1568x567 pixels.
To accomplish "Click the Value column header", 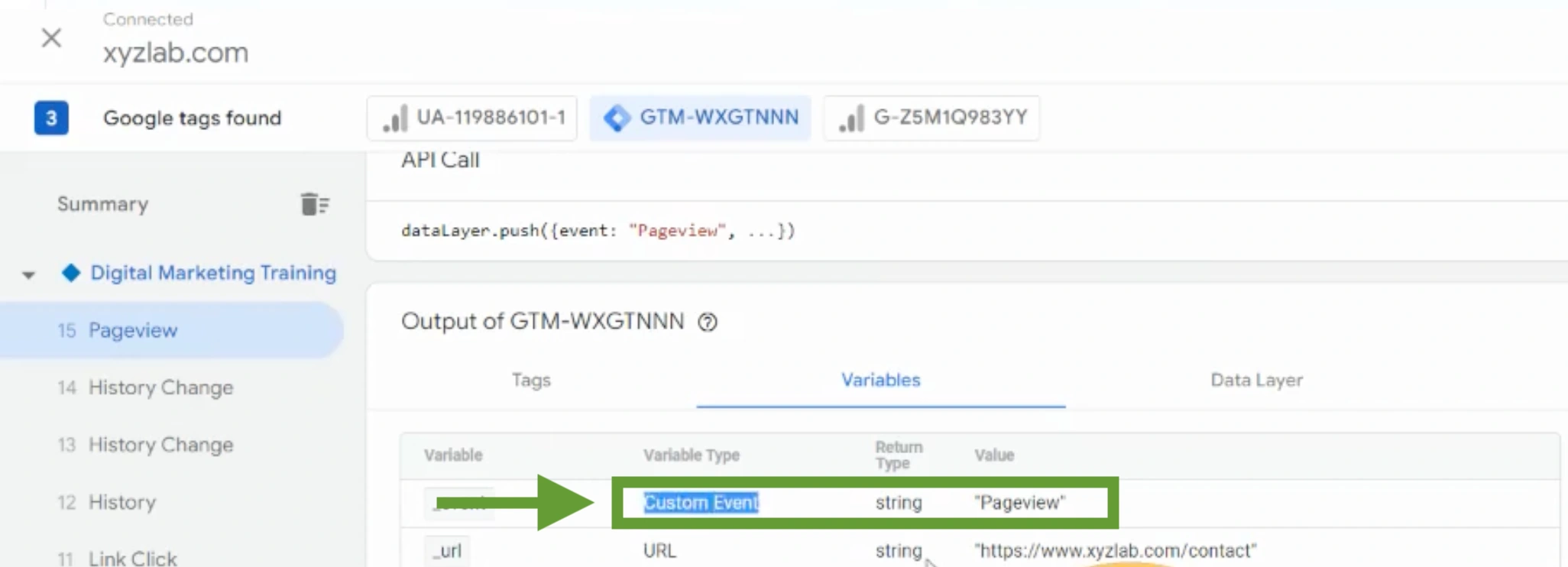I will 993,455.
